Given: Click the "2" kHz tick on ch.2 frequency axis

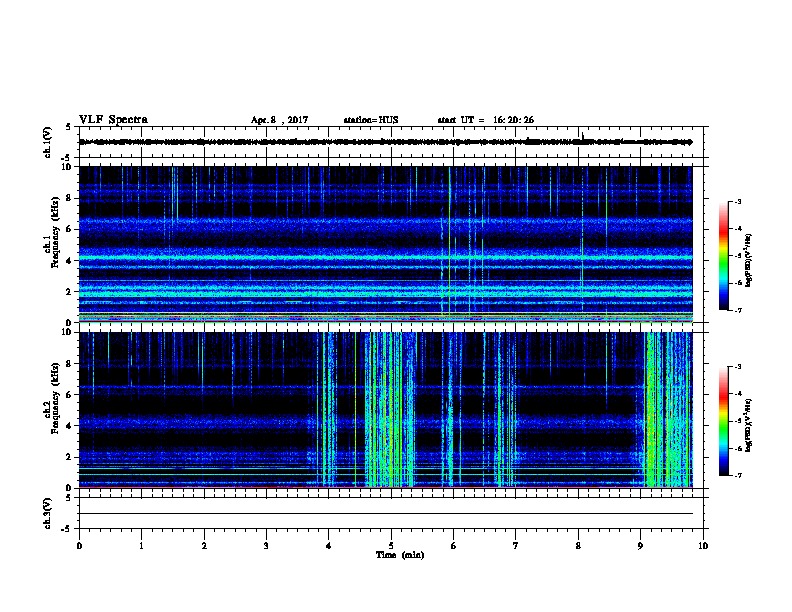Looking at the screenshot, I should pyautogui.click(x=69, y=457).
